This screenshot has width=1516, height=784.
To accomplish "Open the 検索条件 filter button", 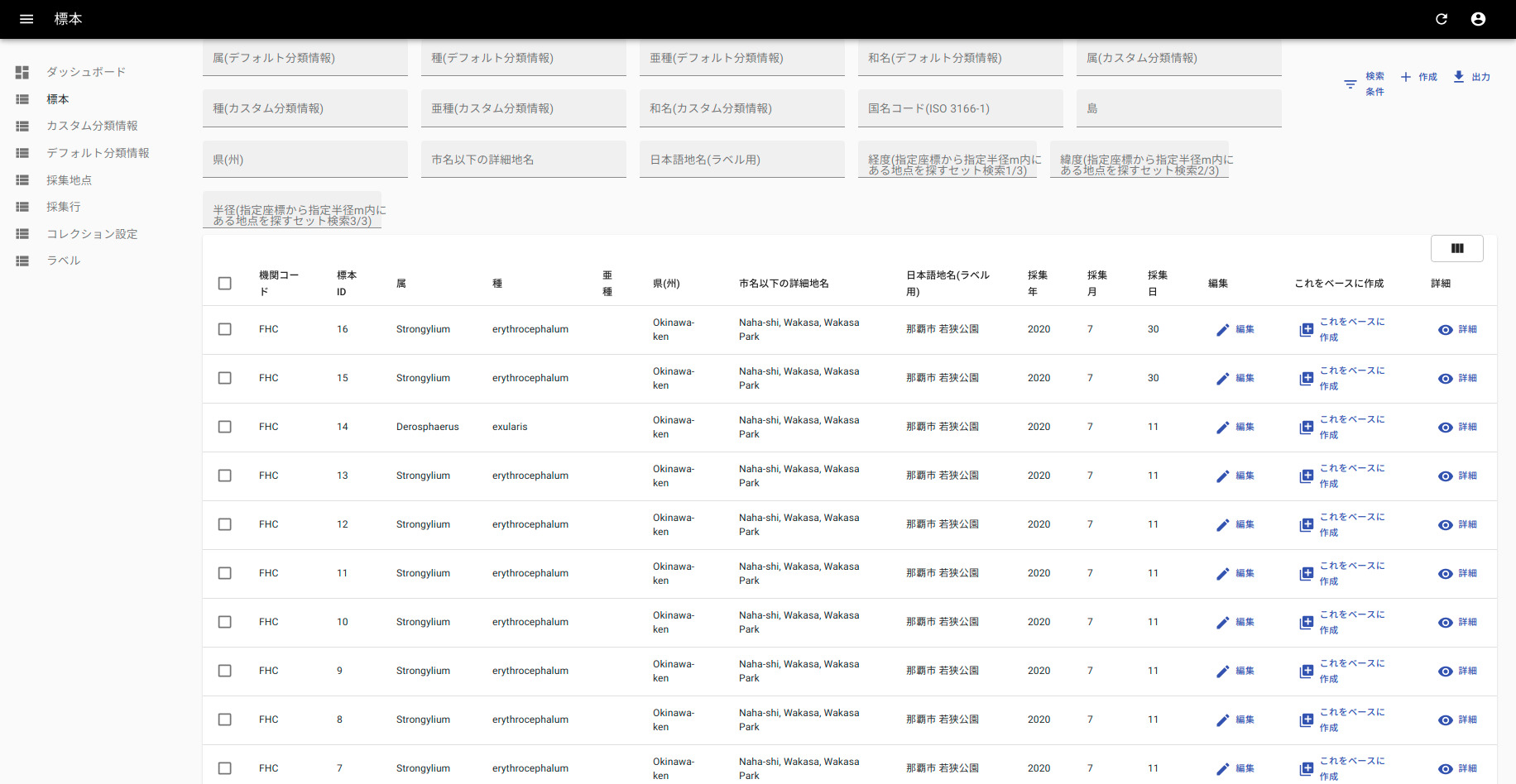I will [x=1365, y=84].
